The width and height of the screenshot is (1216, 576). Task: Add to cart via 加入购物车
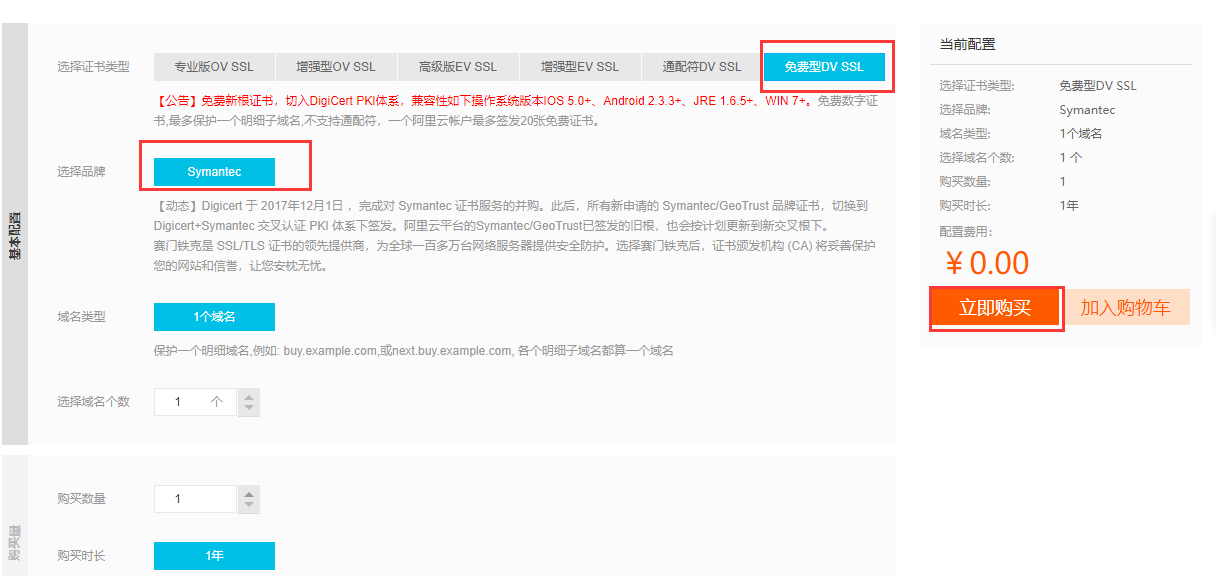pyautogui.click(x=1125, y=308)
